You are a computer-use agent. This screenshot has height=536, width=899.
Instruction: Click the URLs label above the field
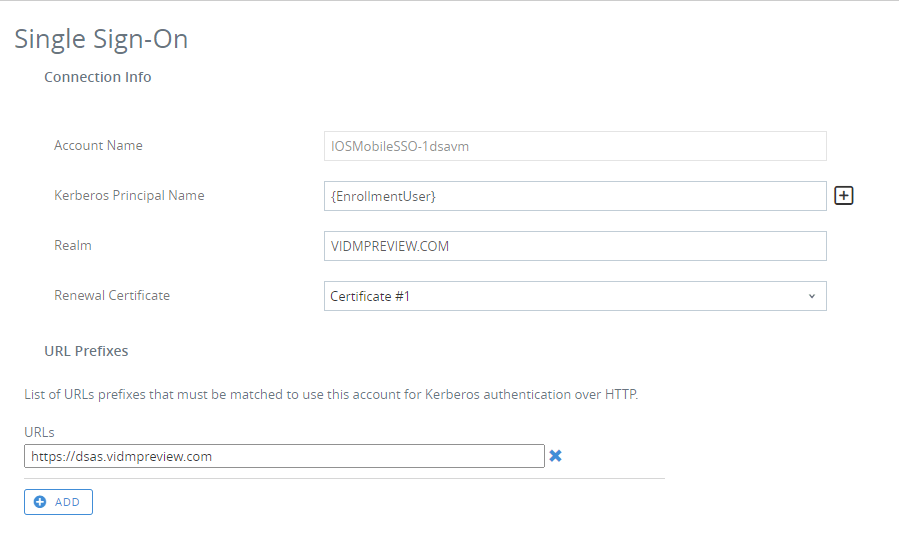[x=40, y=432]
